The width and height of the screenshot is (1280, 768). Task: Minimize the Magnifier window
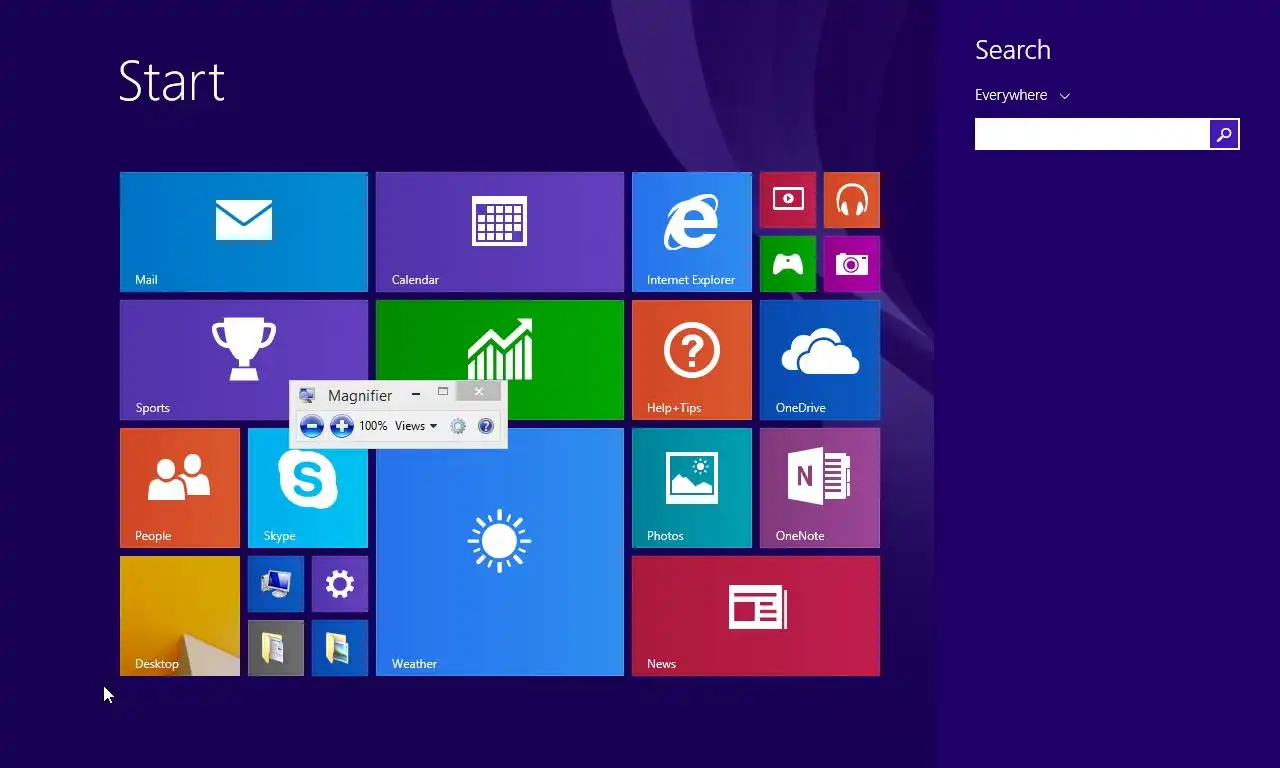click(x=416, y=394)
